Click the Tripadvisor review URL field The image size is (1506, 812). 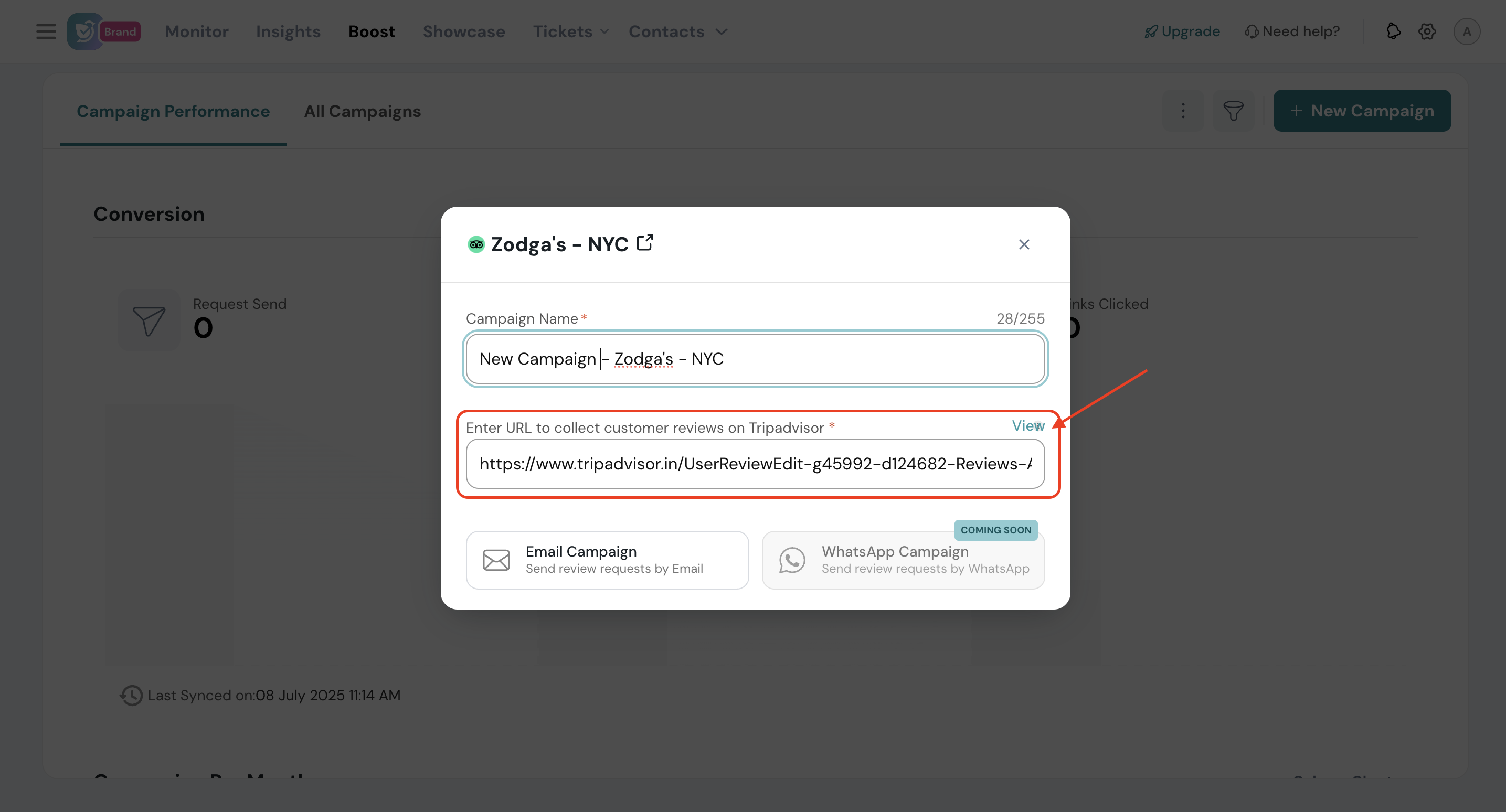coord(755,464)
